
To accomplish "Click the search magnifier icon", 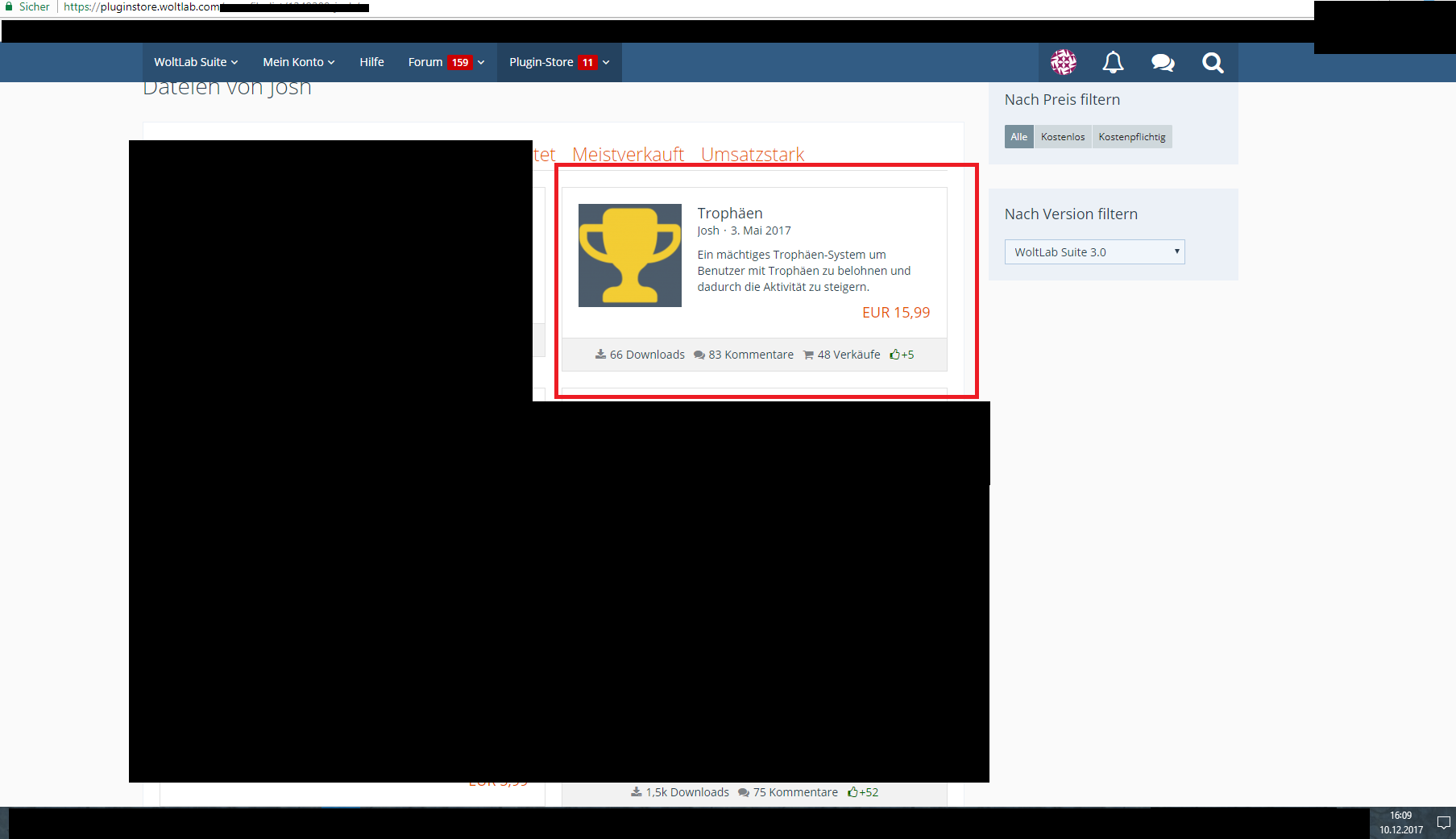I will [x=1213, y=62].
